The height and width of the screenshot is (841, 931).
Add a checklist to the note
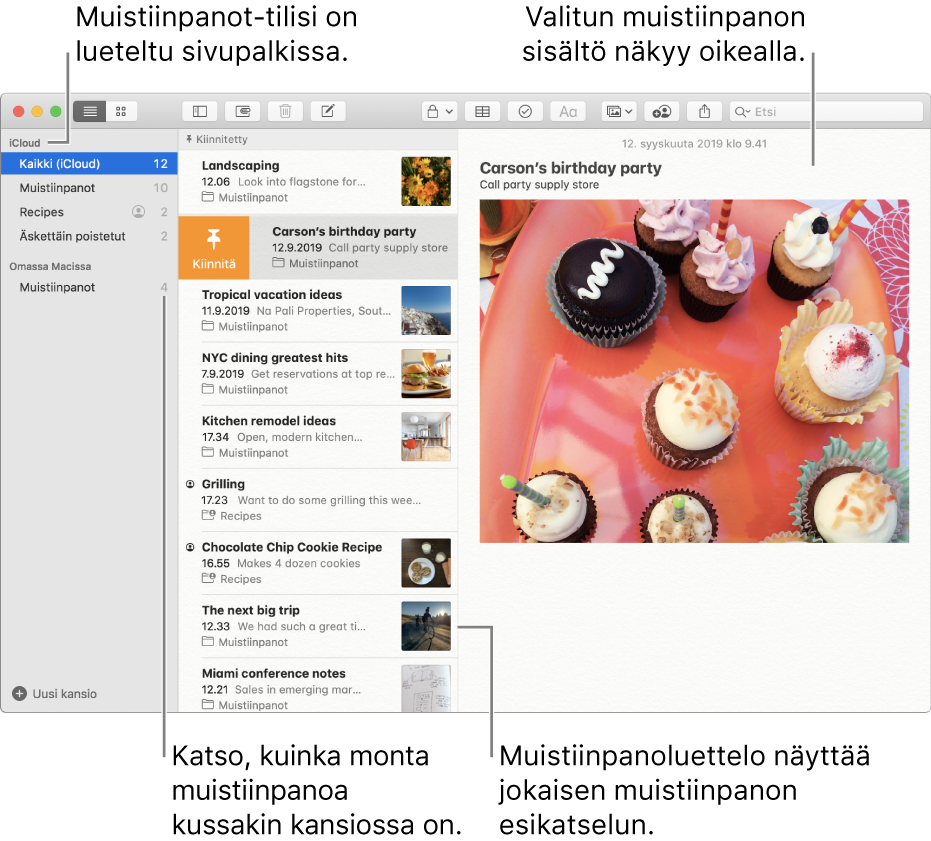tap(525, 111)
